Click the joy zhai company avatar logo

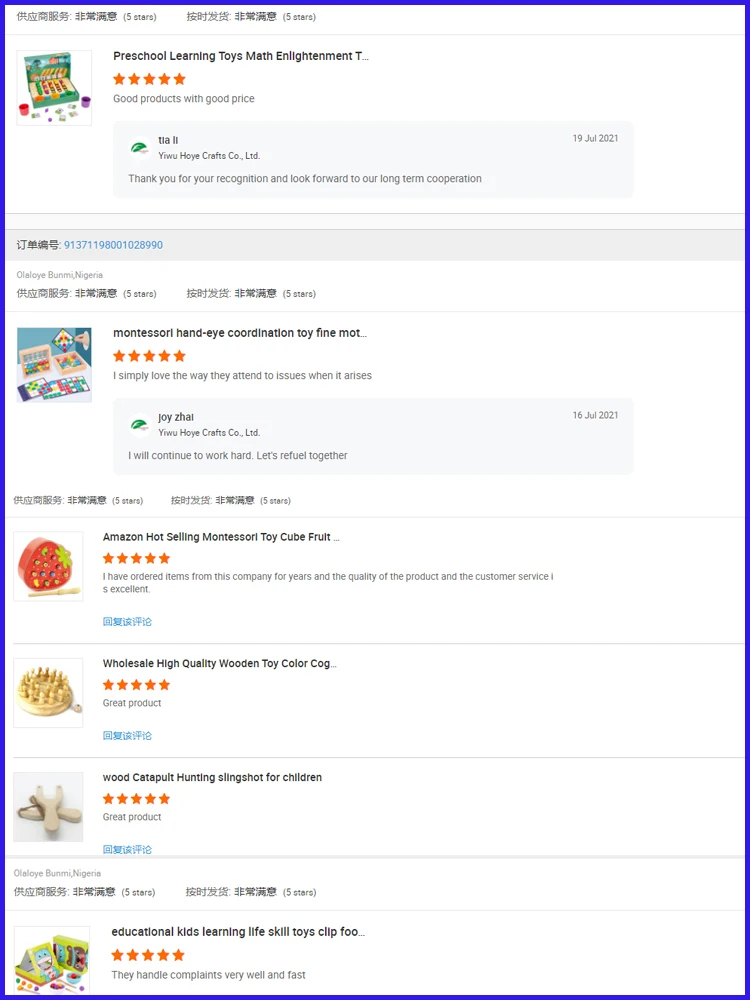pyautogui.click(x=139, y=425)
